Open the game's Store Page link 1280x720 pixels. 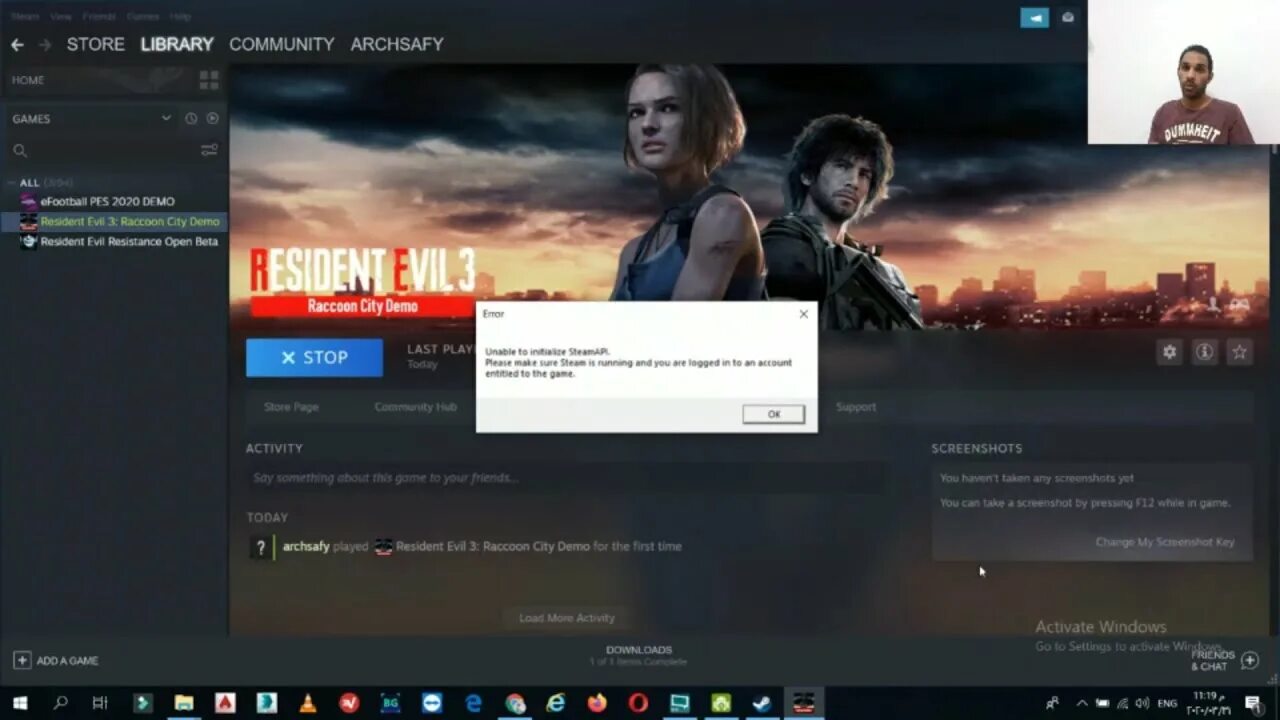pos(291,407)
